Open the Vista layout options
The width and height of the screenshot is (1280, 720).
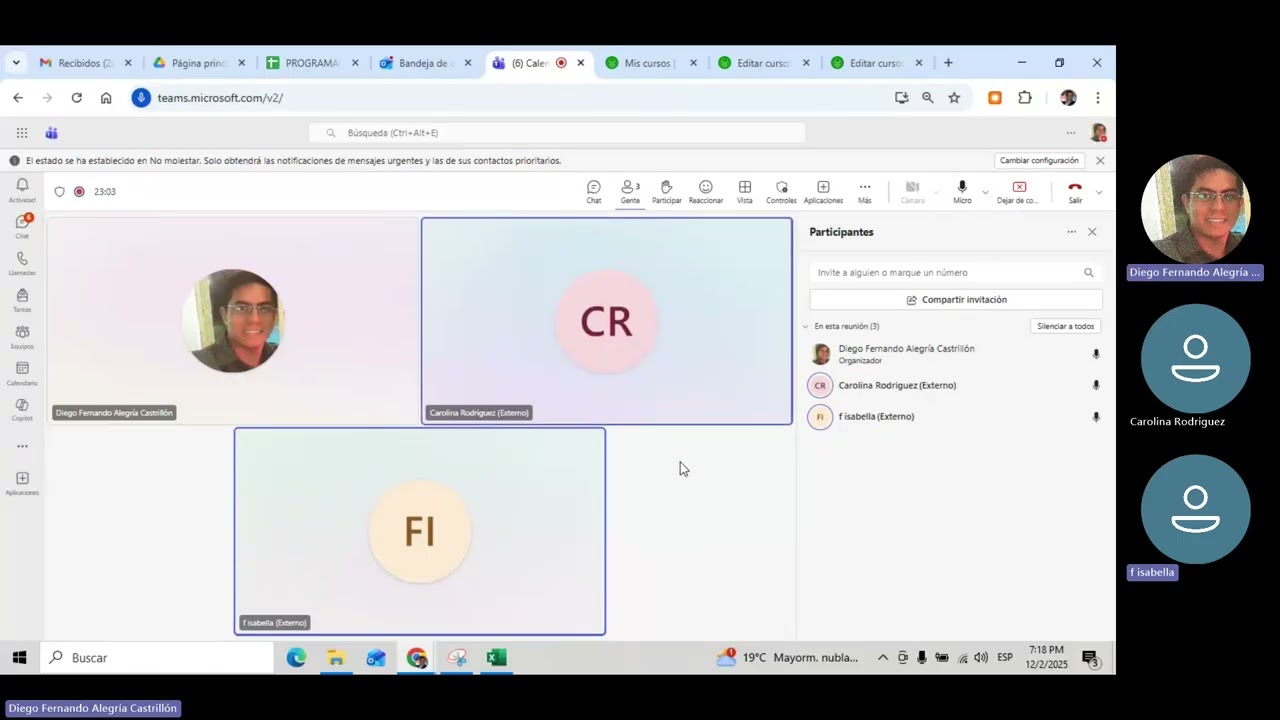[745, 192]
